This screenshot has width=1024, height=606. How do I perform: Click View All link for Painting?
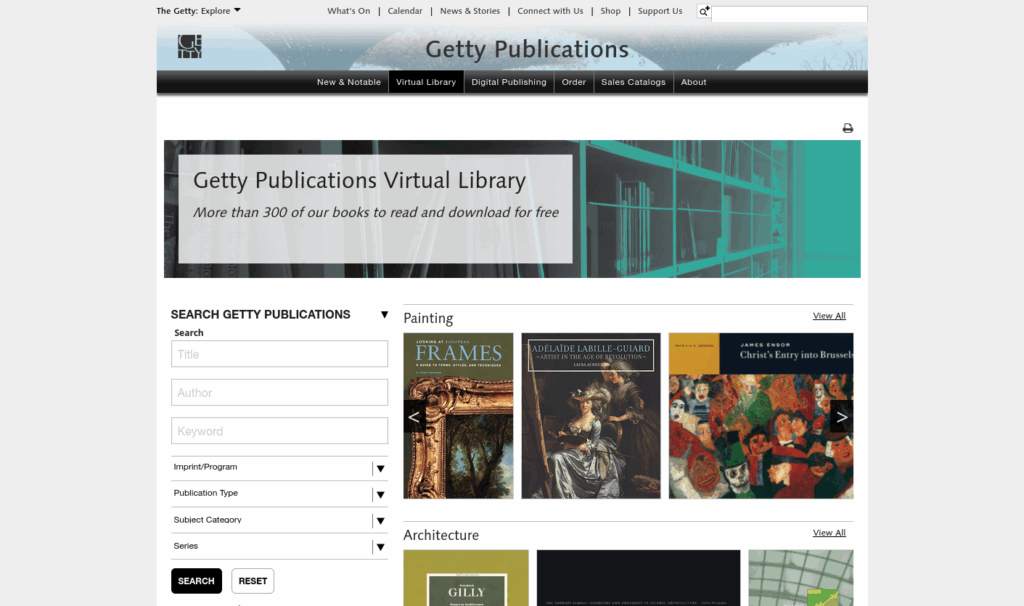tap(829, 316)
